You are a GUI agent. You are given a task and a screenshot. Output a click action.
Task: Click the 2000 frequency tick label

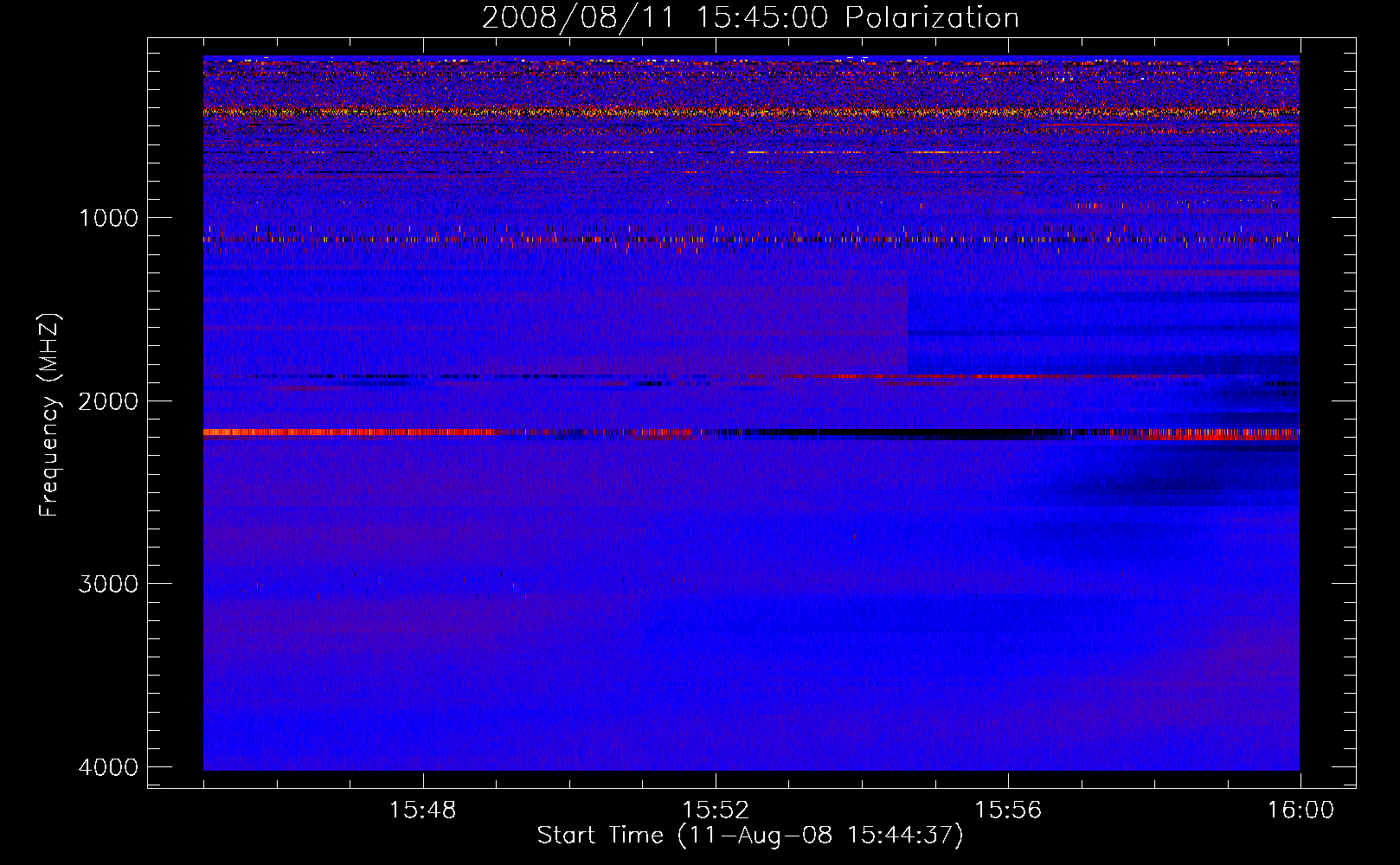click(x=108, y=400)
